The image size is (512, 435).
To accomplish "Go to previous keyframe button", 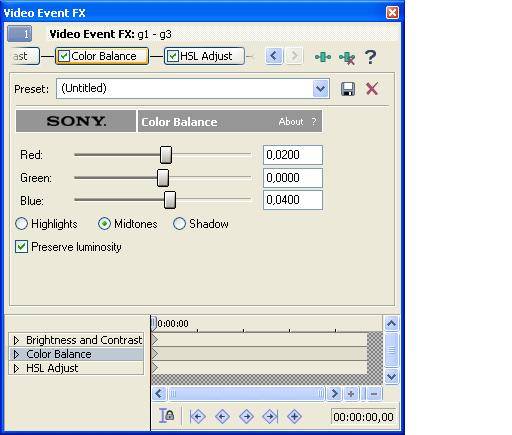I will click(222, 416).
